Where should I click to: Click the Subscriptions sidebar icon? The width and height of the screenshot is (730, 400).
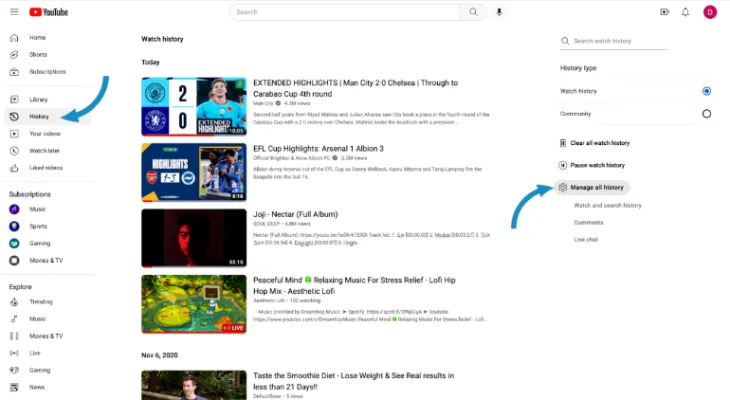click(14, 72)
